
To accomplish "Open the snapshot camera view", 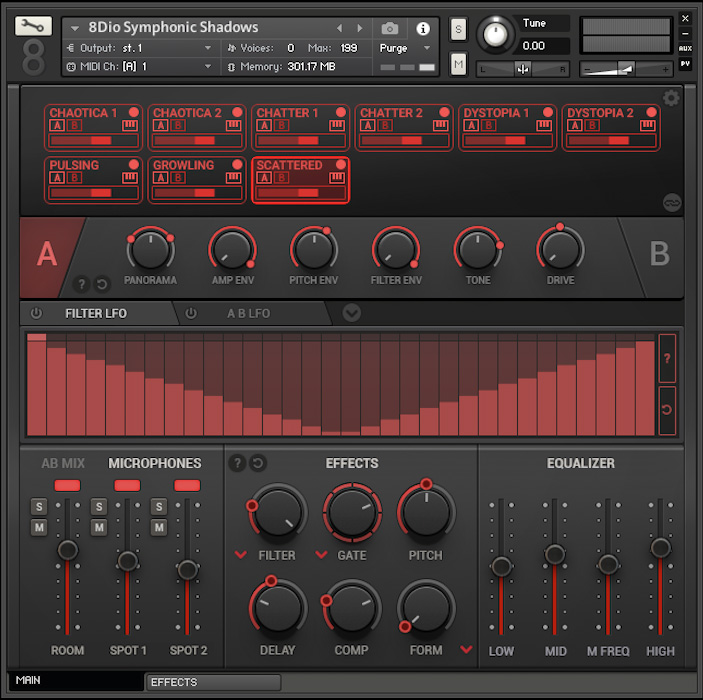I will (390, 29).
